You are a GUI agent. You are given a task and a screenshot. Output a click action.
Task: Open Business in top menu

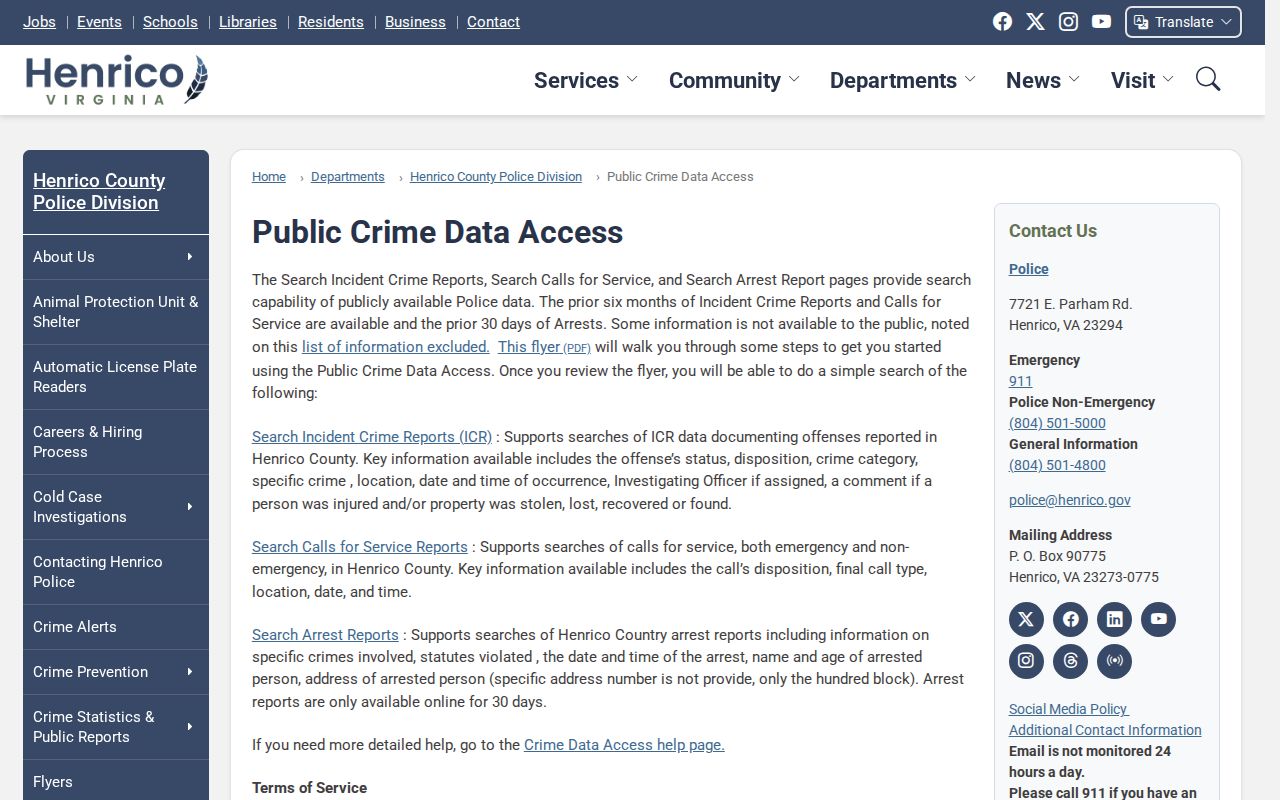click(415, 22)
